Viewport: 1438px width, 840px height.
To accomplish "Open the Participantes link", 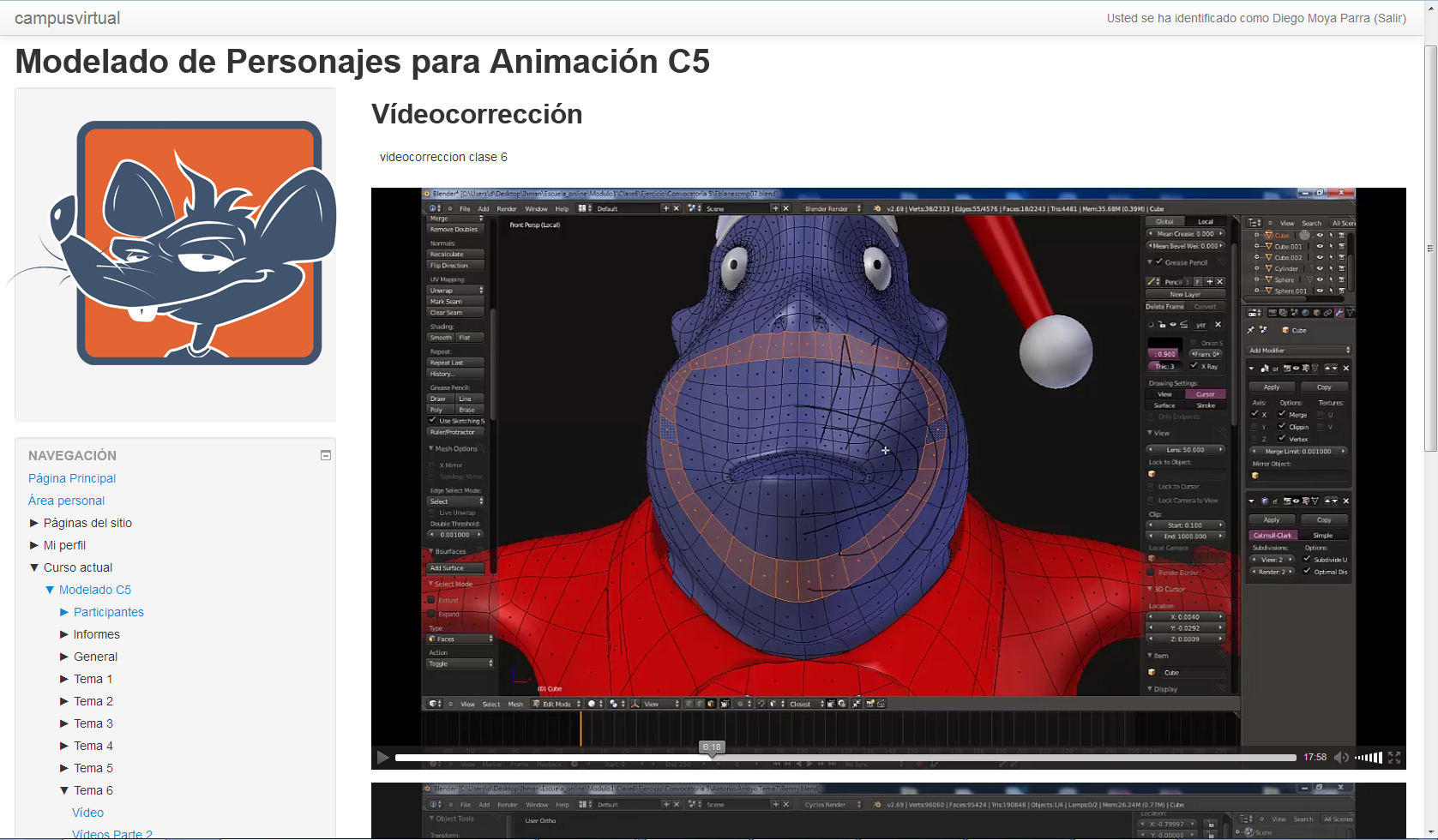I will 109,612.
